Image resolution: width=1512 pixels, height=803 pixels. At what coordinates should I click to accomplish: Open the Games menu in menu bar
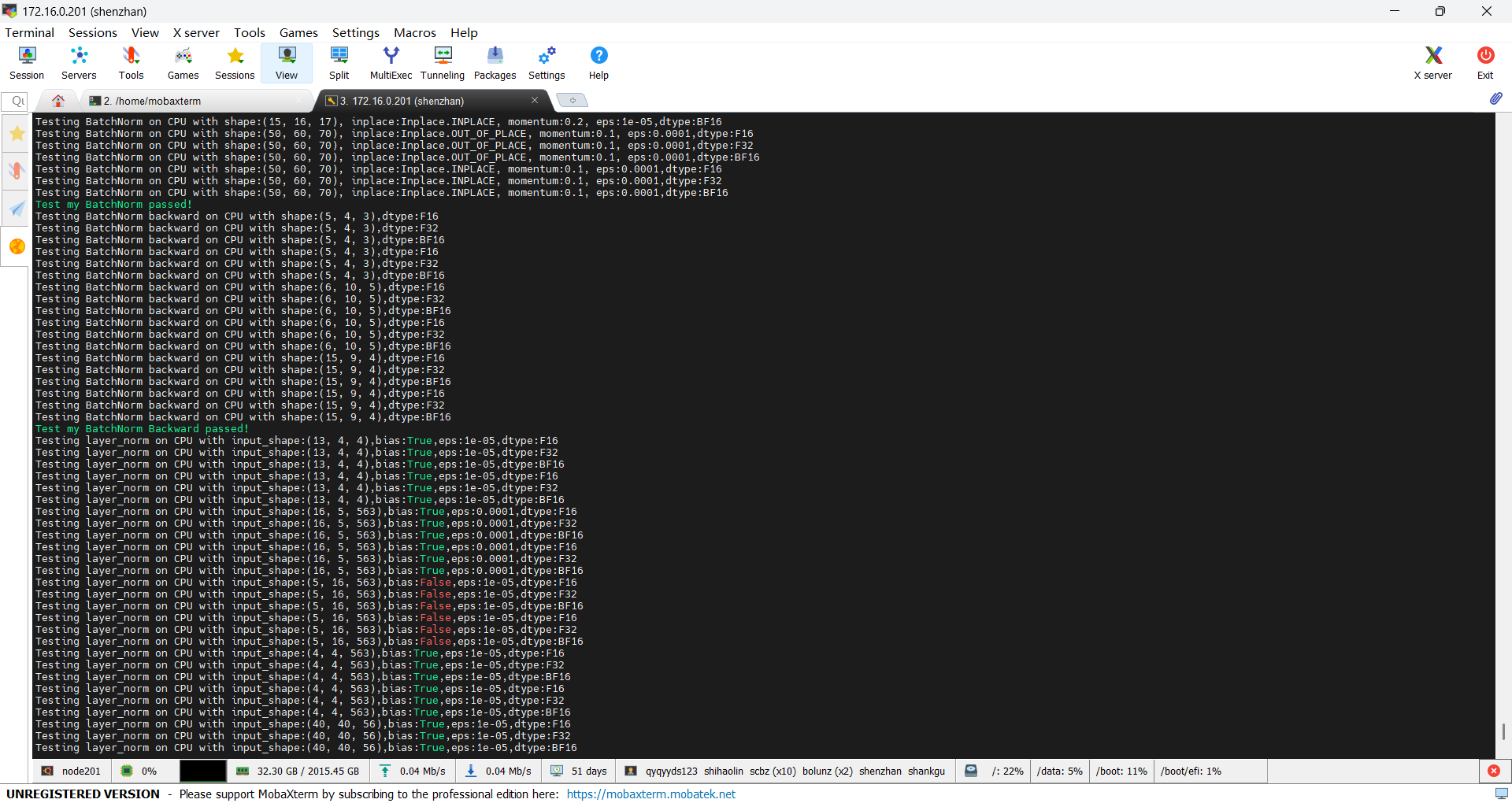[x=298, y=32]
